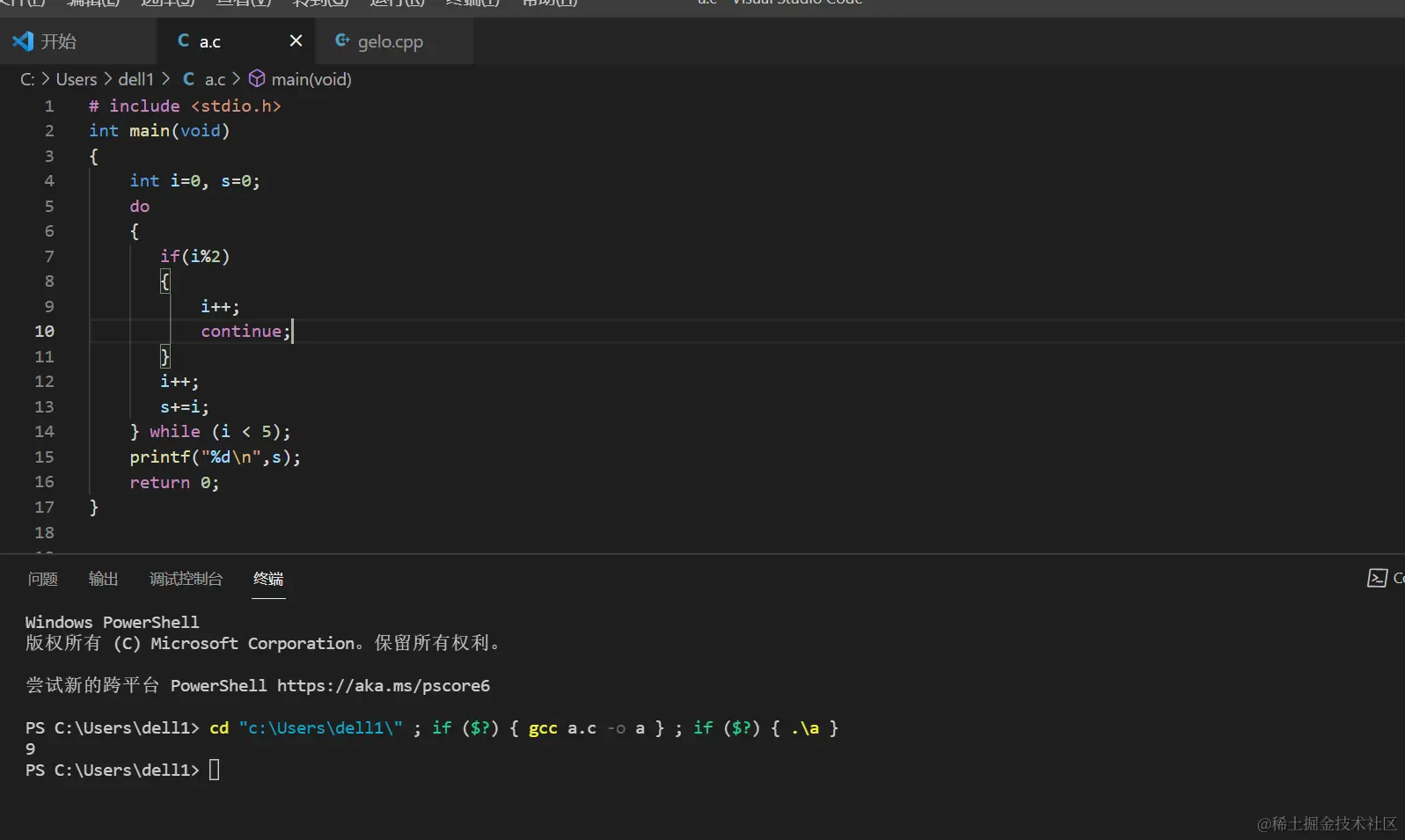Click the closing brace on line 17
Viewport: 1405px width, 840px height.
pos(94,508)
